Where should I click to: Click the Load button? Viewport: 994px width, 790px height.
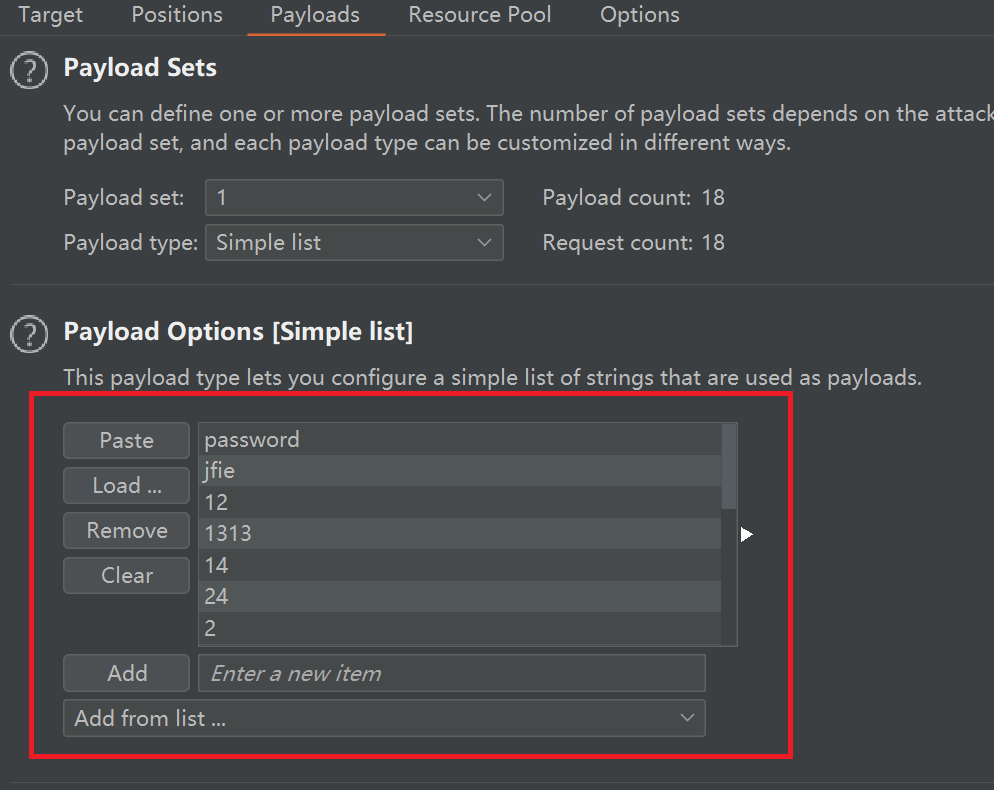[x=126, y=486]
